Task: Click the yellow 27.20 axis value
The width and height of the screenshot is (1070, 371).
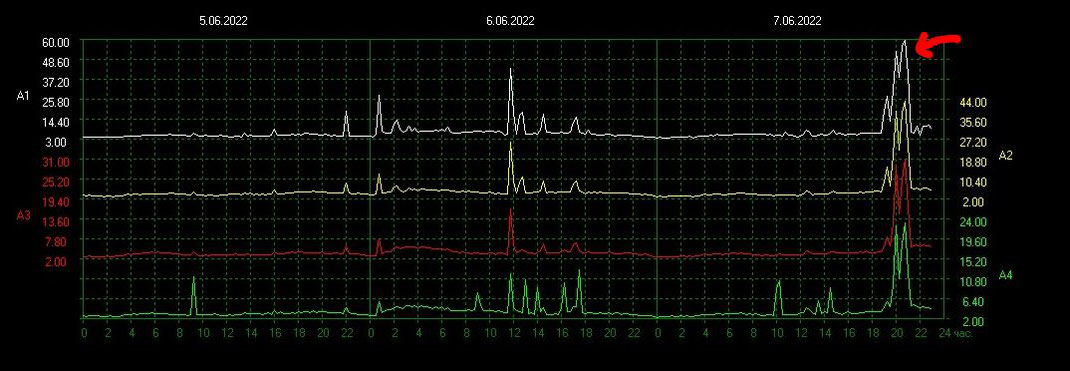Action: click(x=973, y=142)
